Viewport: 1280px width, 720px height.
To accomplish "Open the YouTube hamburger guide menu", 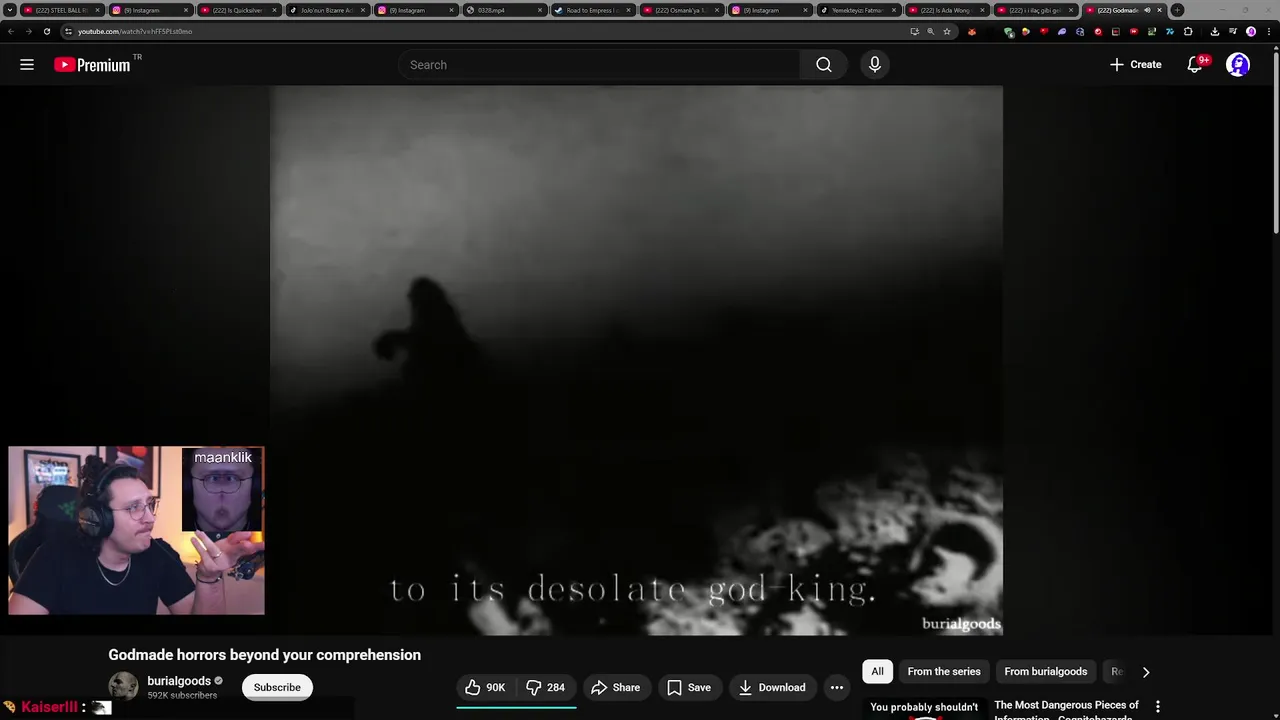I will pos(27,65).
